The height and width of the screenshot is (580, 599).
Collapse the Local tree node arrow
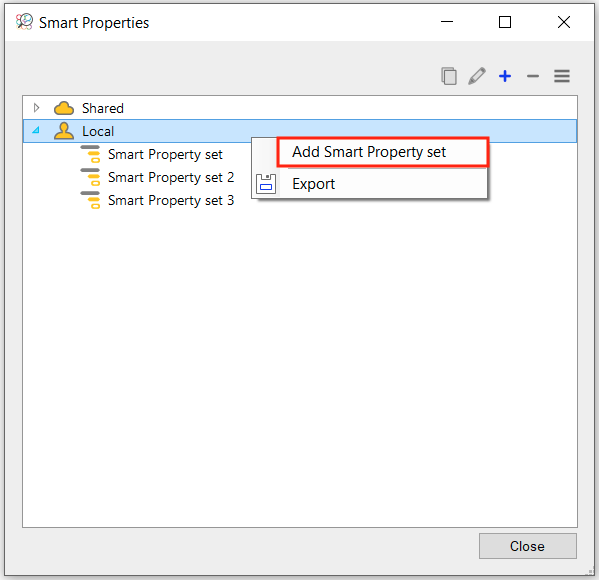tap(36, 130)
